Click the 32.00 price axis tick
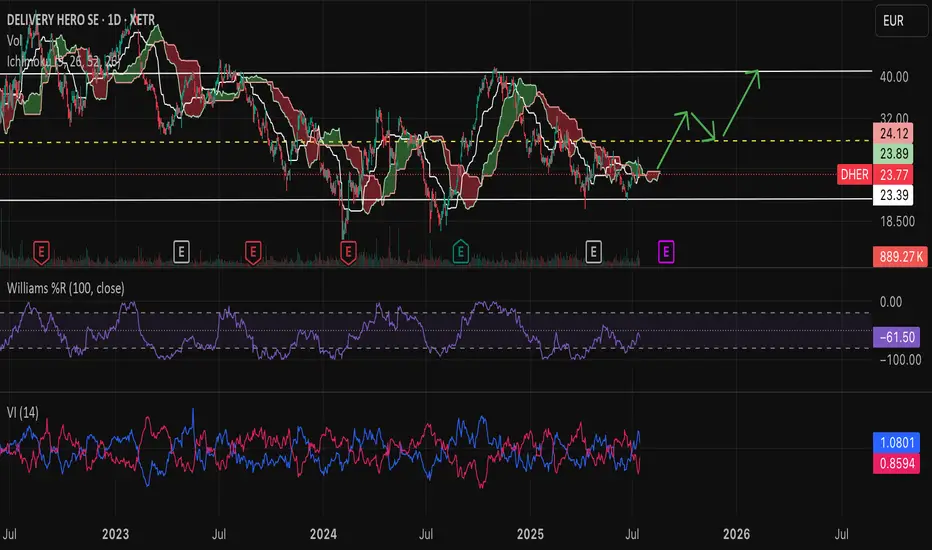Viewport: 932px width, 550px height. click(x=894, y=117)
